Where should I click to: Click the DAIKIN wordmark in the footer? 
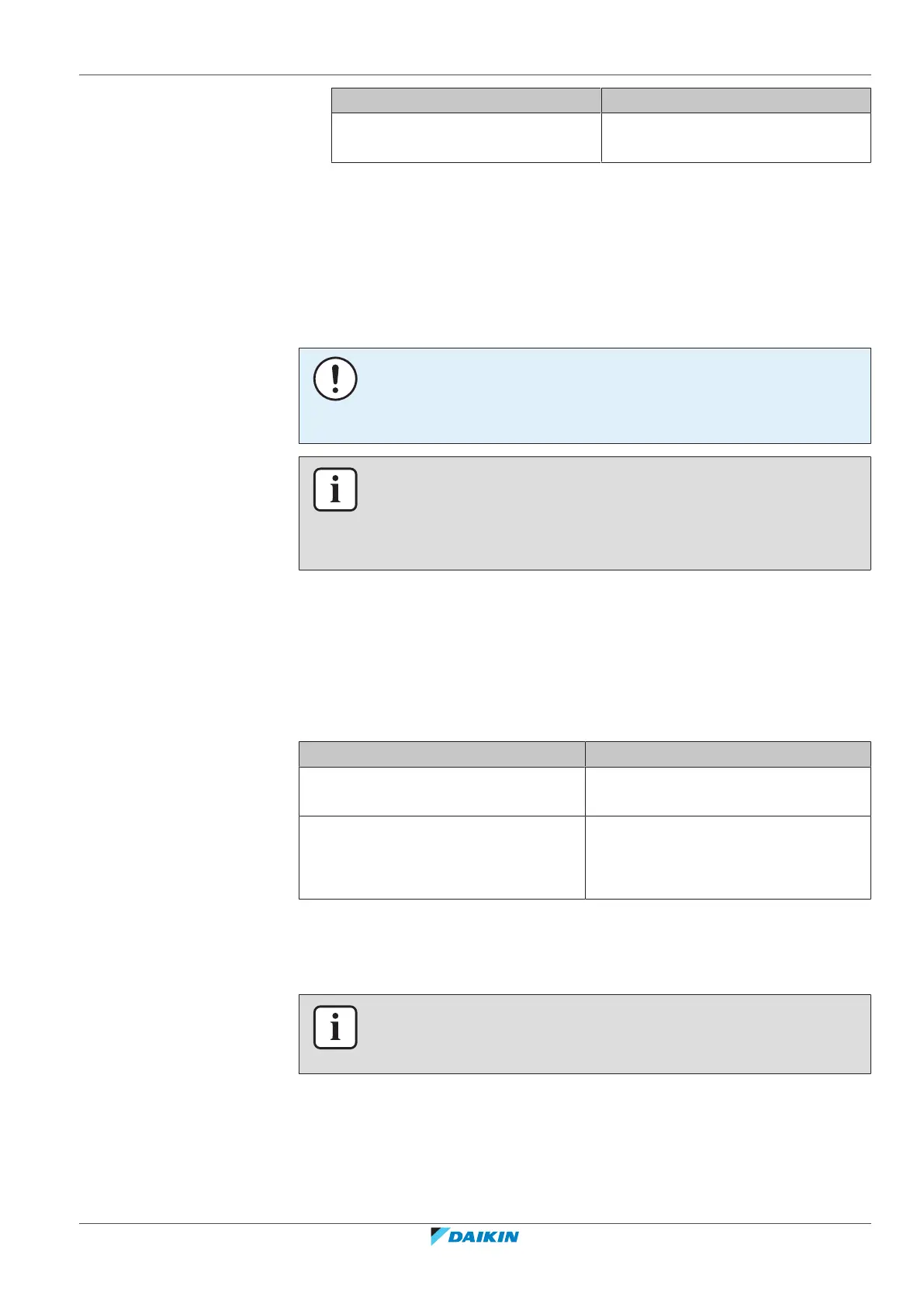[485, 1236]
